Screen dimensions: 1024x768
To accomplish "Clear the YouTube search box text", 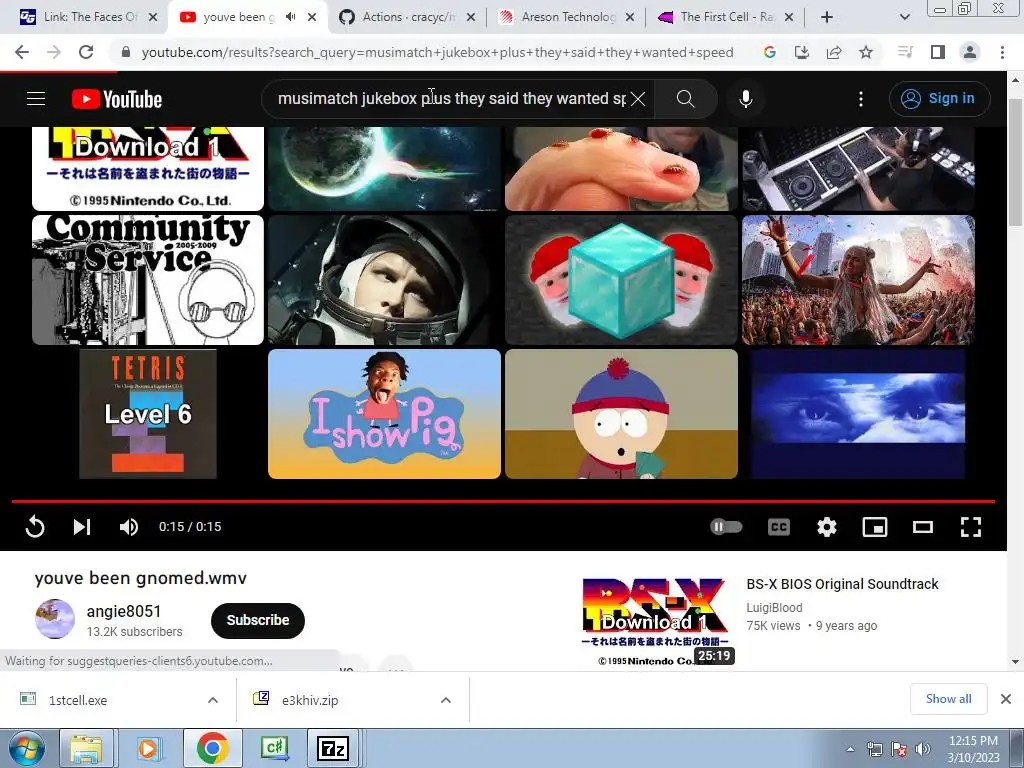I will coord(638,99).
